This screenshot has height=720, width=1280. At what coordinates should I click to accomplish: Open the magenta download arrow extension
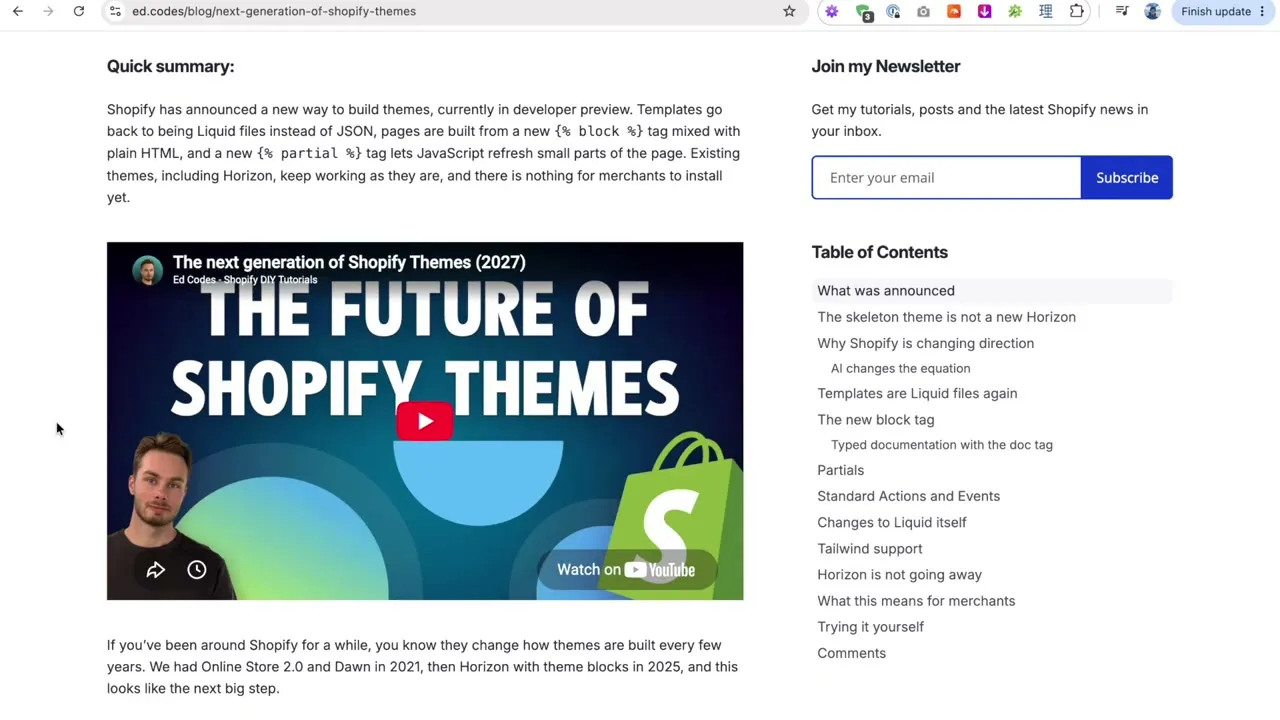click(x=984, y=11)
